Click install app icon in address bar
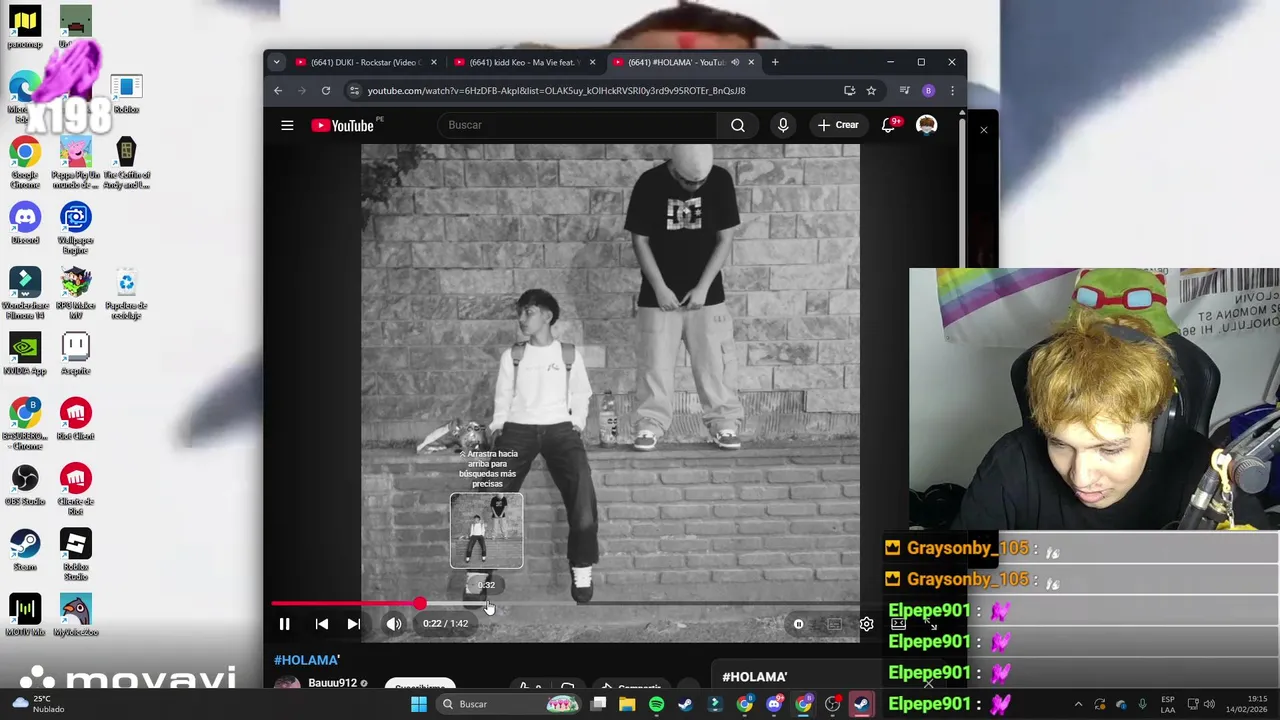Viewport: 1280px width, 720px height. click(x=849, y=91)
